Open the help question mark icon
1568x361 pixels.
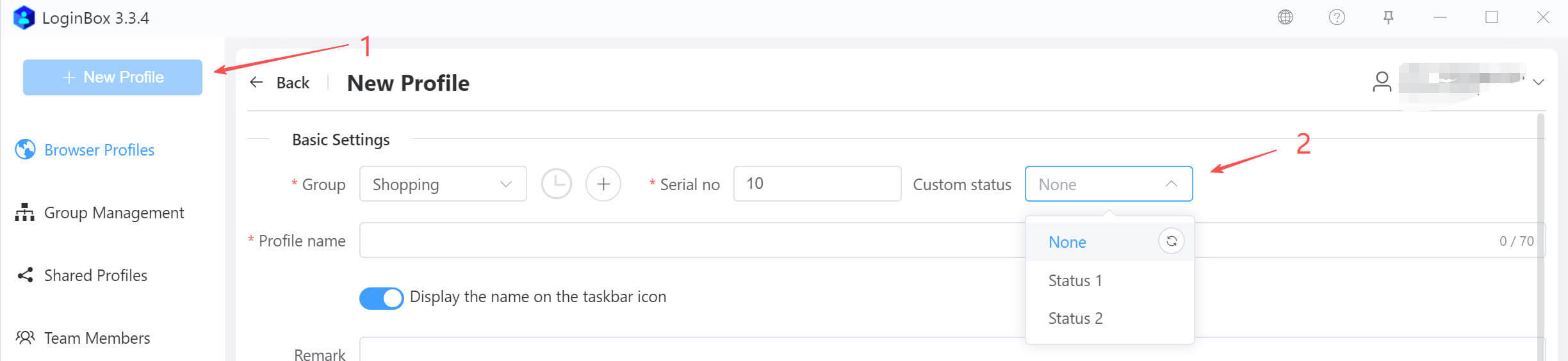click(1337, 17)
